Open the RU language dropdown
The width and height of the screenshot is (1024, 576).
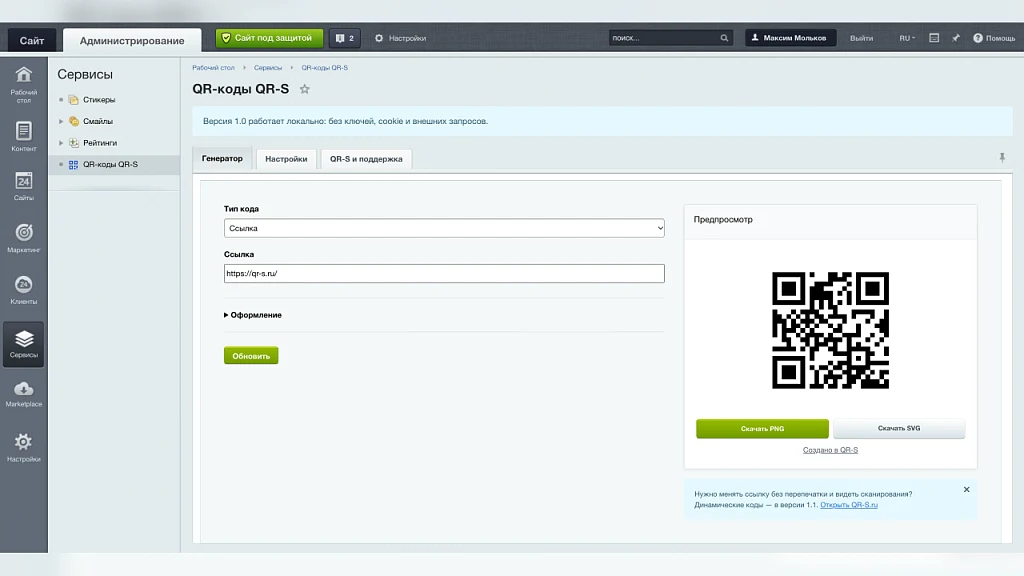tap(906, 38)
